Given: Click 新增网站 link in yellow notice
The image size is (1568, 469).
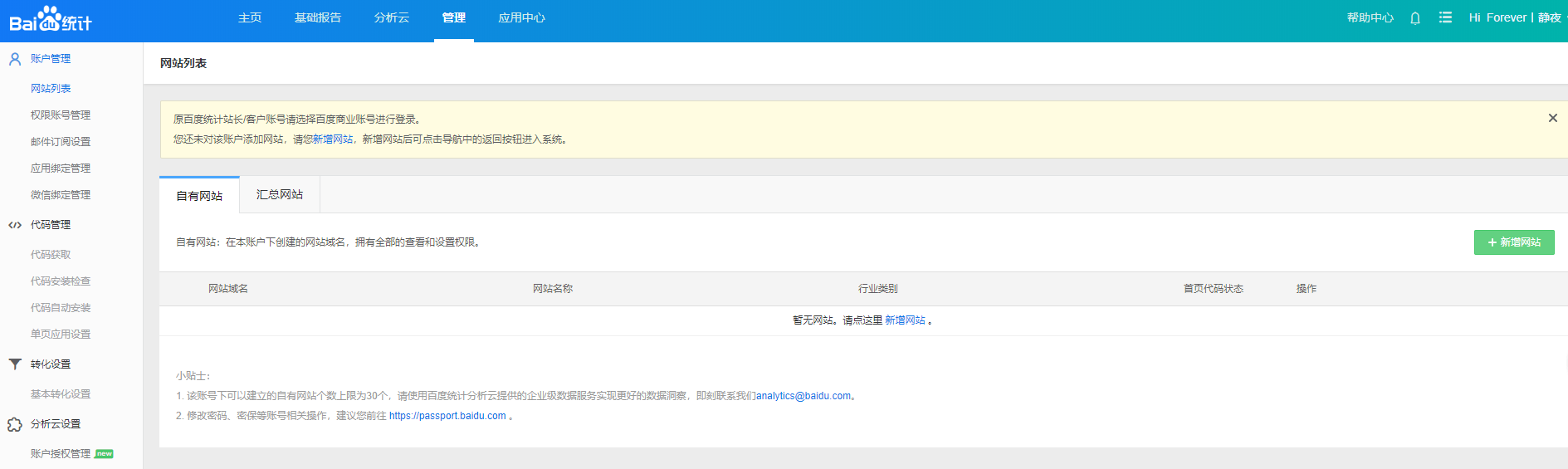Looking at the screenshot, I should (333, 139).
